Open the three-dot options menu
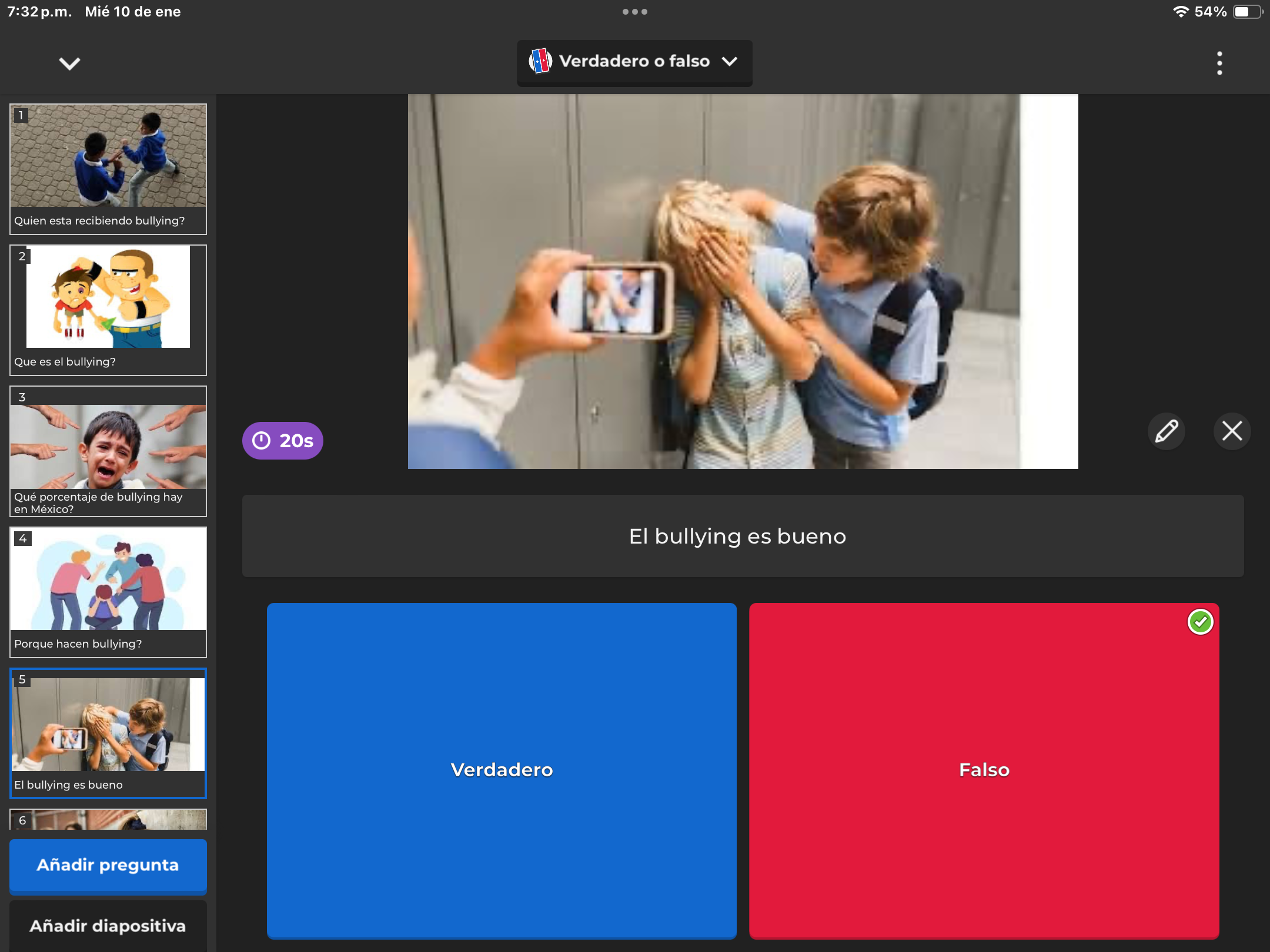Image resolution: width=1270 pixels, height=952 pixels. click(1219, 63)
